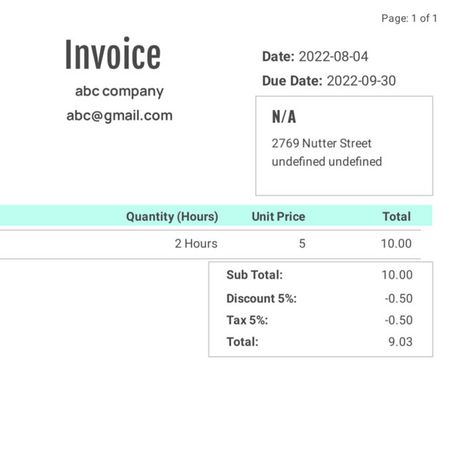Image resolution: width=450 pixels, height=450 pixels.
Task: Click the mint green table header bar
Action: 216,216
